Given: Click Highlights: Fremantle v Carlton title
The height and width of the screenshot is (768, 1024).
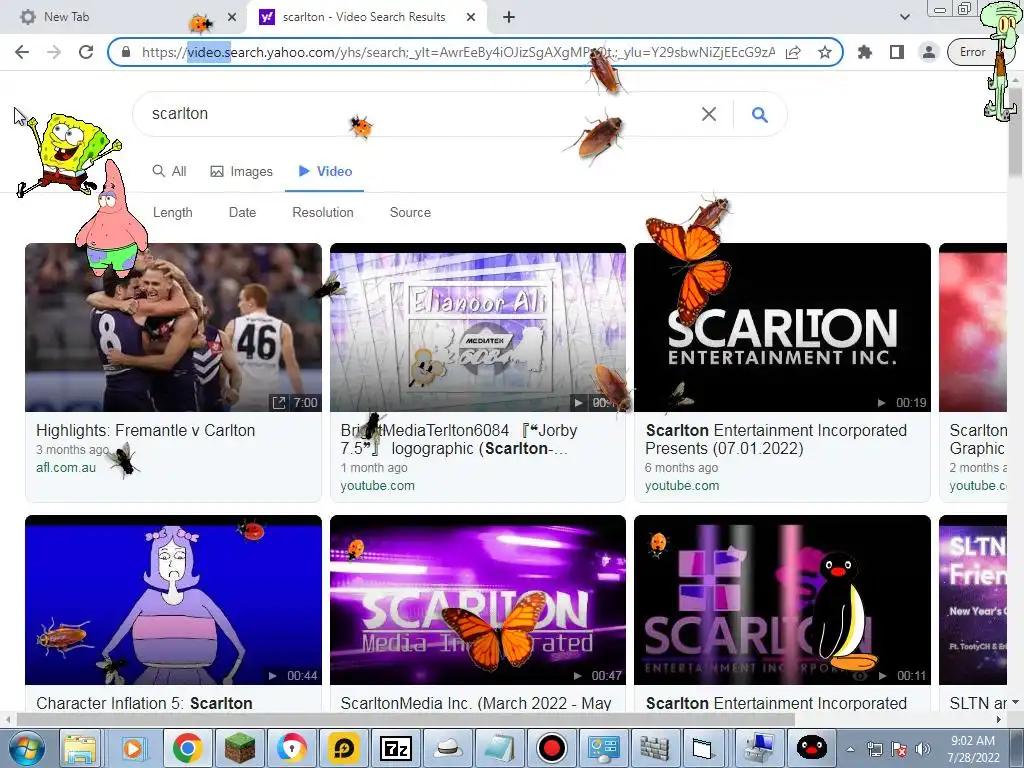Looking at the screenshot, I should 146,430.
